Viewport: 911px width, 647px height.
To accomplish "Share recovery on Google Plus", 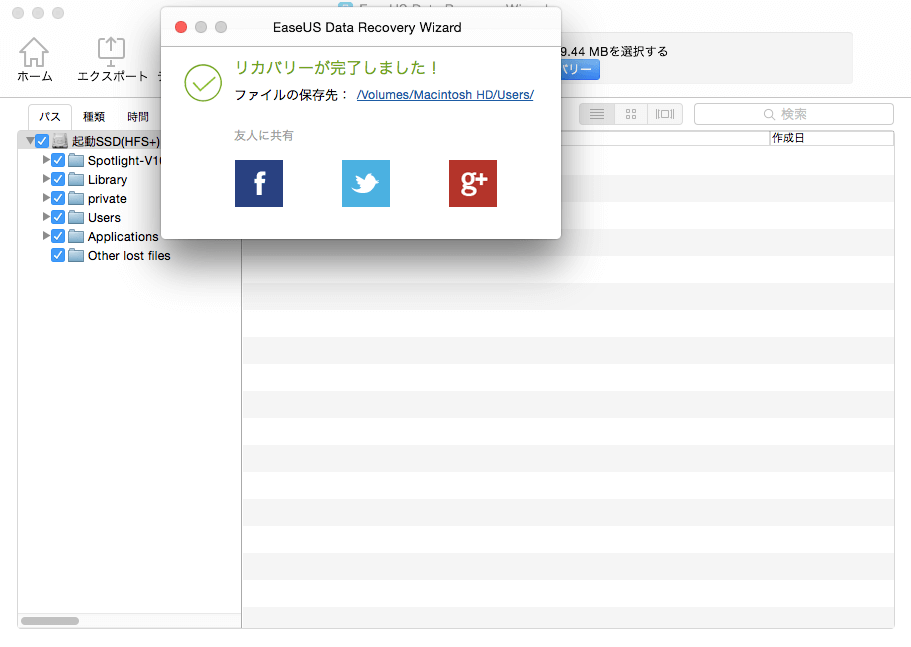I will point(473,184).
